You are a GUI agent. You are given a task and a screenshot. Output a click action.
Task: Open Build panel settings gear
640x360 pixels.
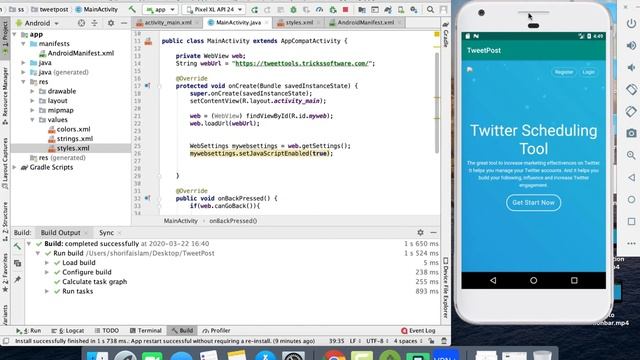(420, 233)
